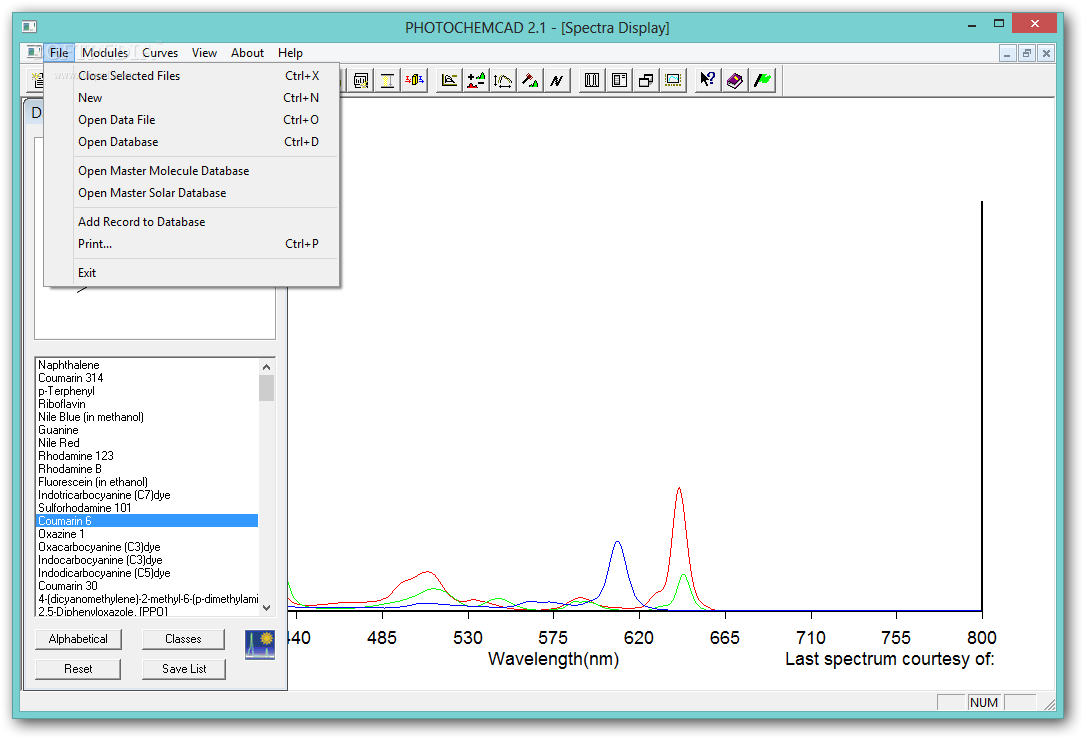Click the compound list scroll up arrow
Screen dimensions: 1084x739
tap(266, 366)
